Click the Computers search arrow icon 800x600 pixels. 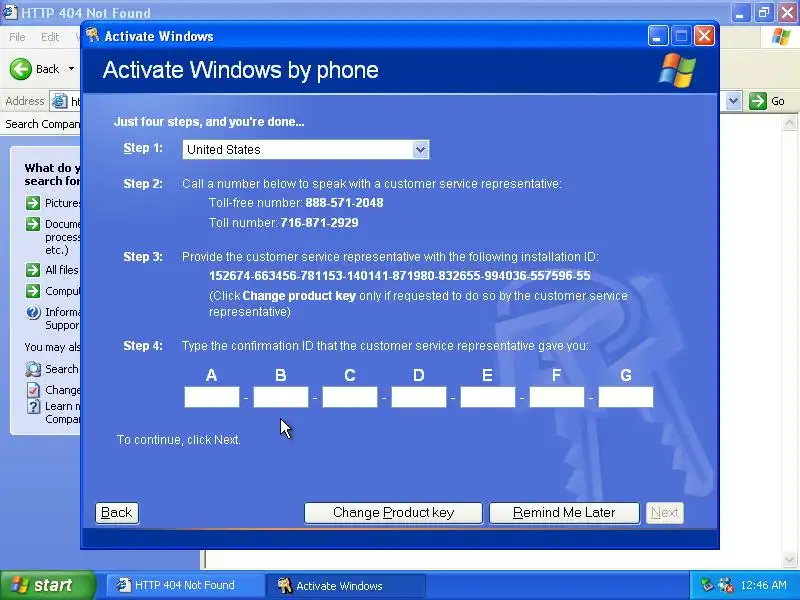point(33,291)
